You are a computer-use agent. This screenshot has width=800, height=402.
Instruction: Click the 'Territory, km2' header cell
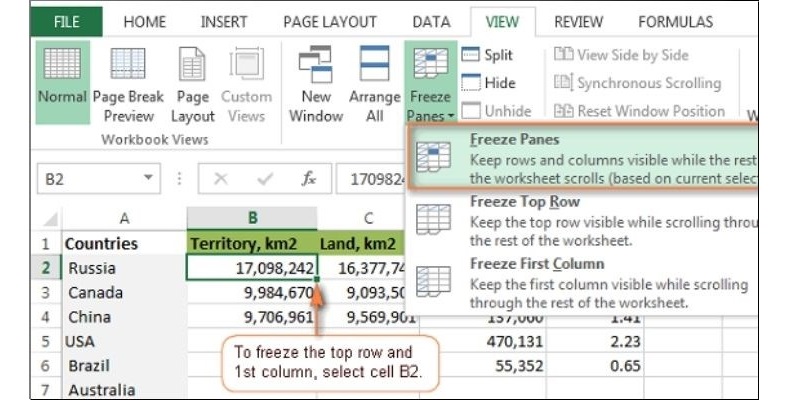[252, 243]
